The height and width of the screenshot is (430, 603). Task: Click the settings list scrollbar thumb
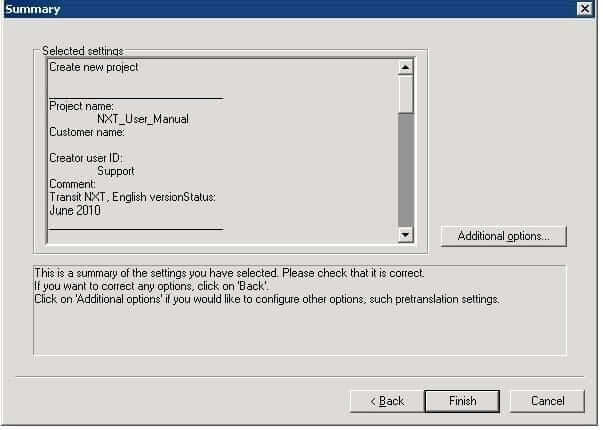tap(405, 94)
